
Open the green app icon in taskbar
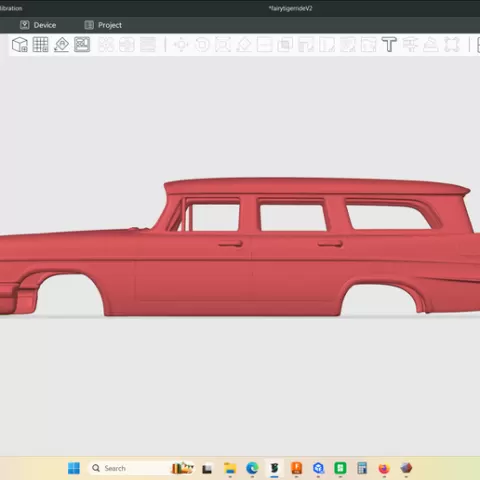(x=340, y=468)
